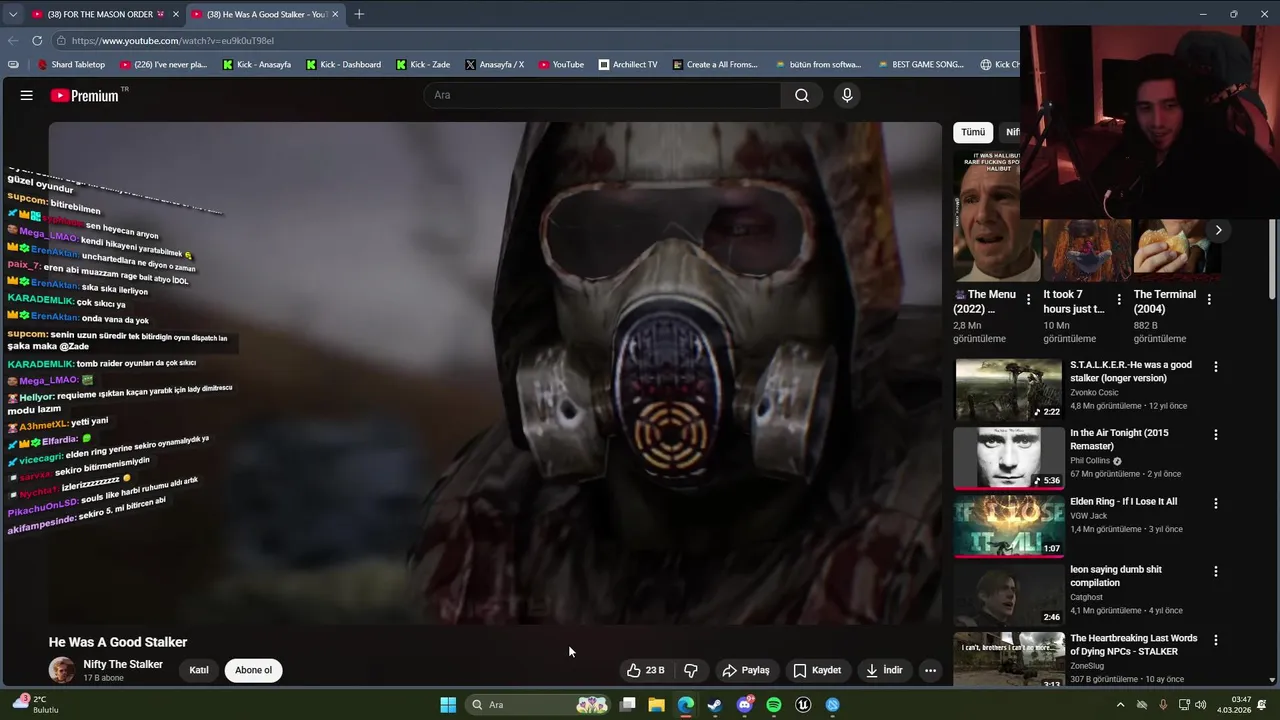Select He Was A Good Stalker tab
Image resolution: width=1280 pixels, height=720 pixels.
click(x=265, y=14)
